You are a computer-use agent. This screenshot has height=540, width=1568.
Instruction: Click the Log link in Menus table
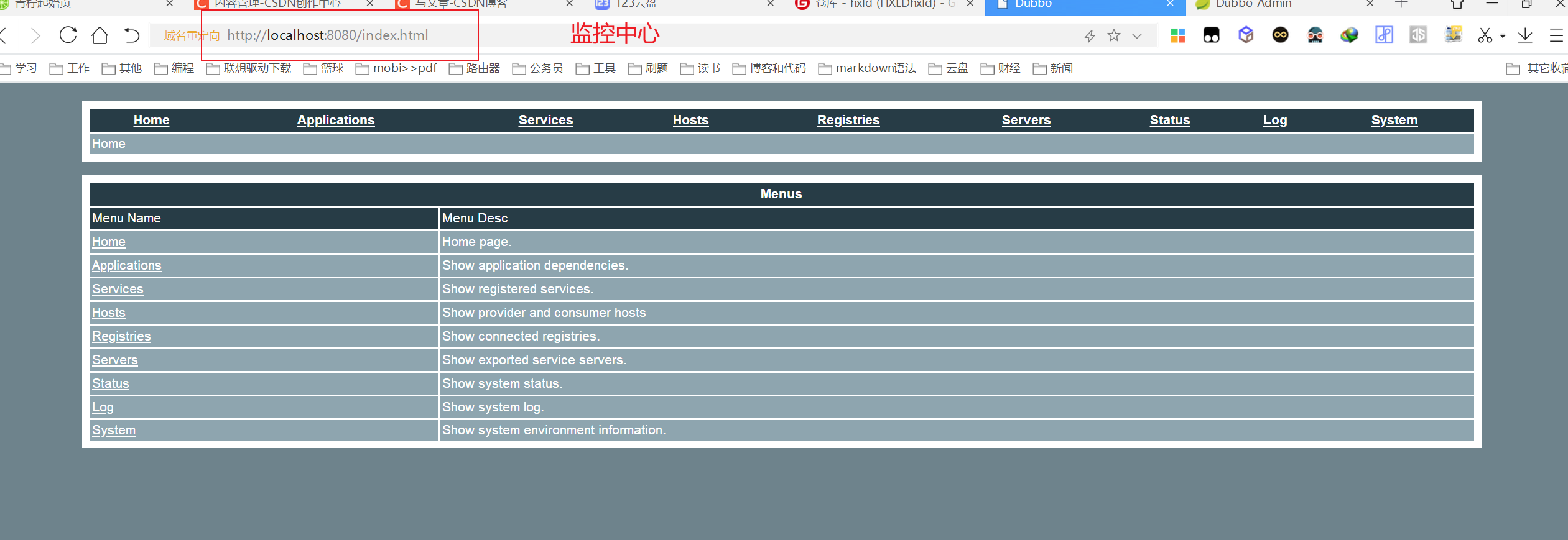pos(103,407)
